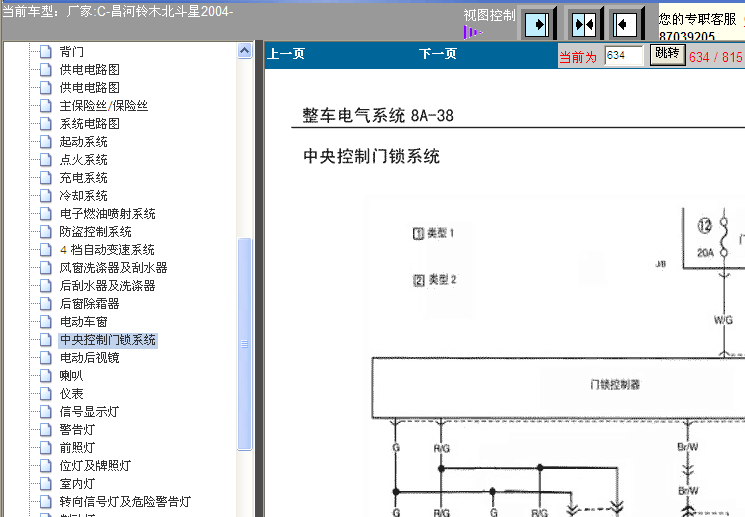The width and height of the screenshot is (745, 517).
Task: Open 系统电路图 document
Action: [89, 124]
